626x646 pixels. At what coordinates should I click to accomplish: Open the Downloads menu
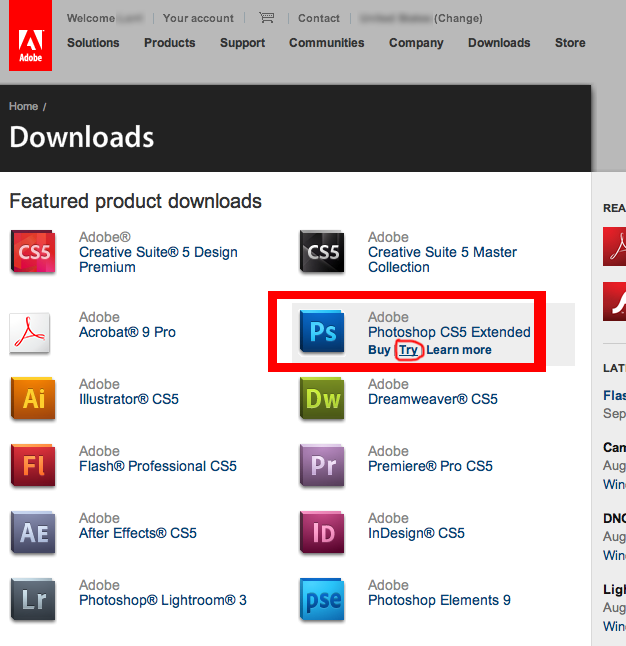[x=499, y=42]
